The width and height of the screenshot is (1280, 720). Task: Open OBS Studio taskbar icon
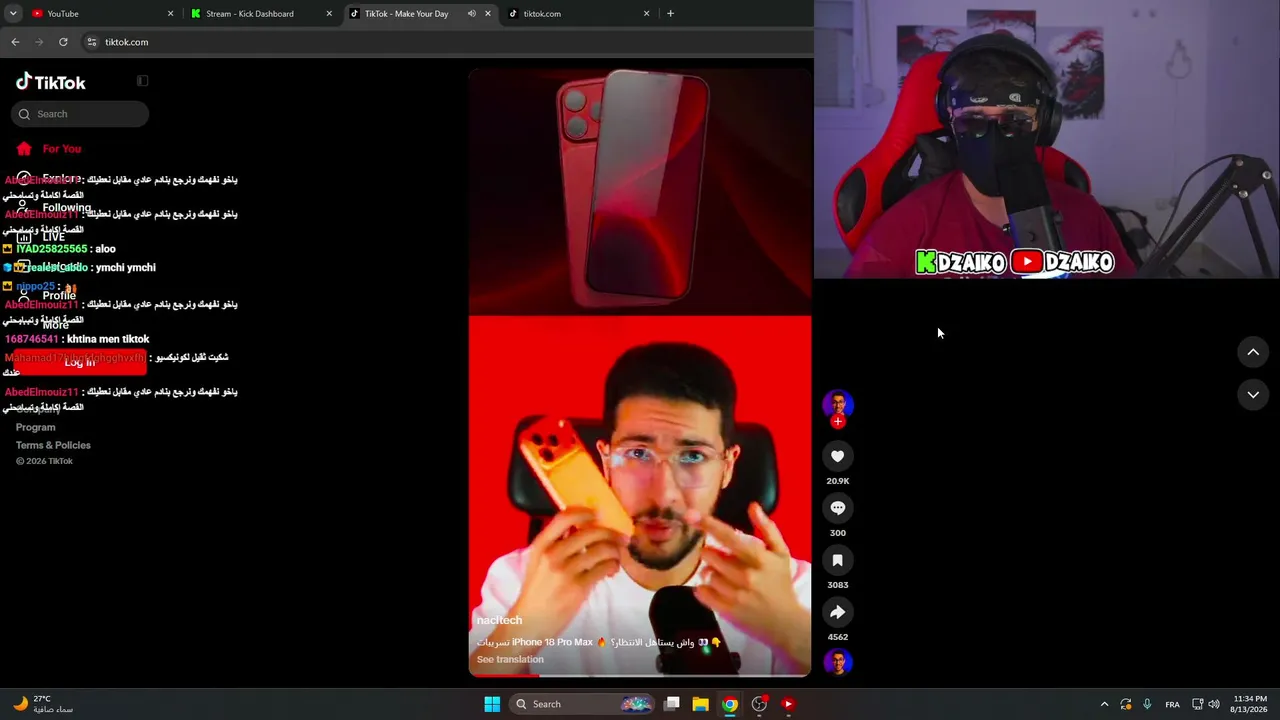coord(759,704)
